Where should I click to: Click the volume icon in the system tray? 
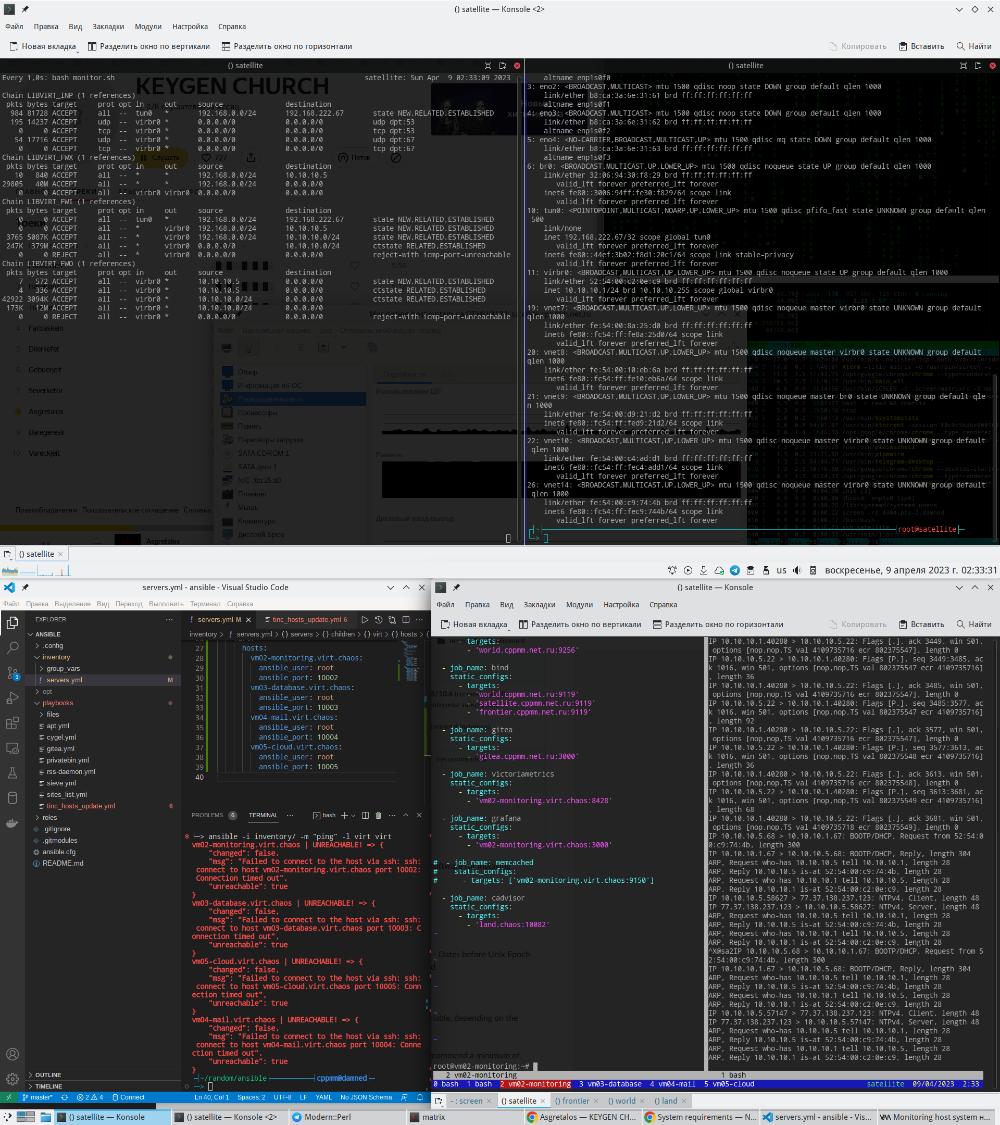[x=797, y=570]
